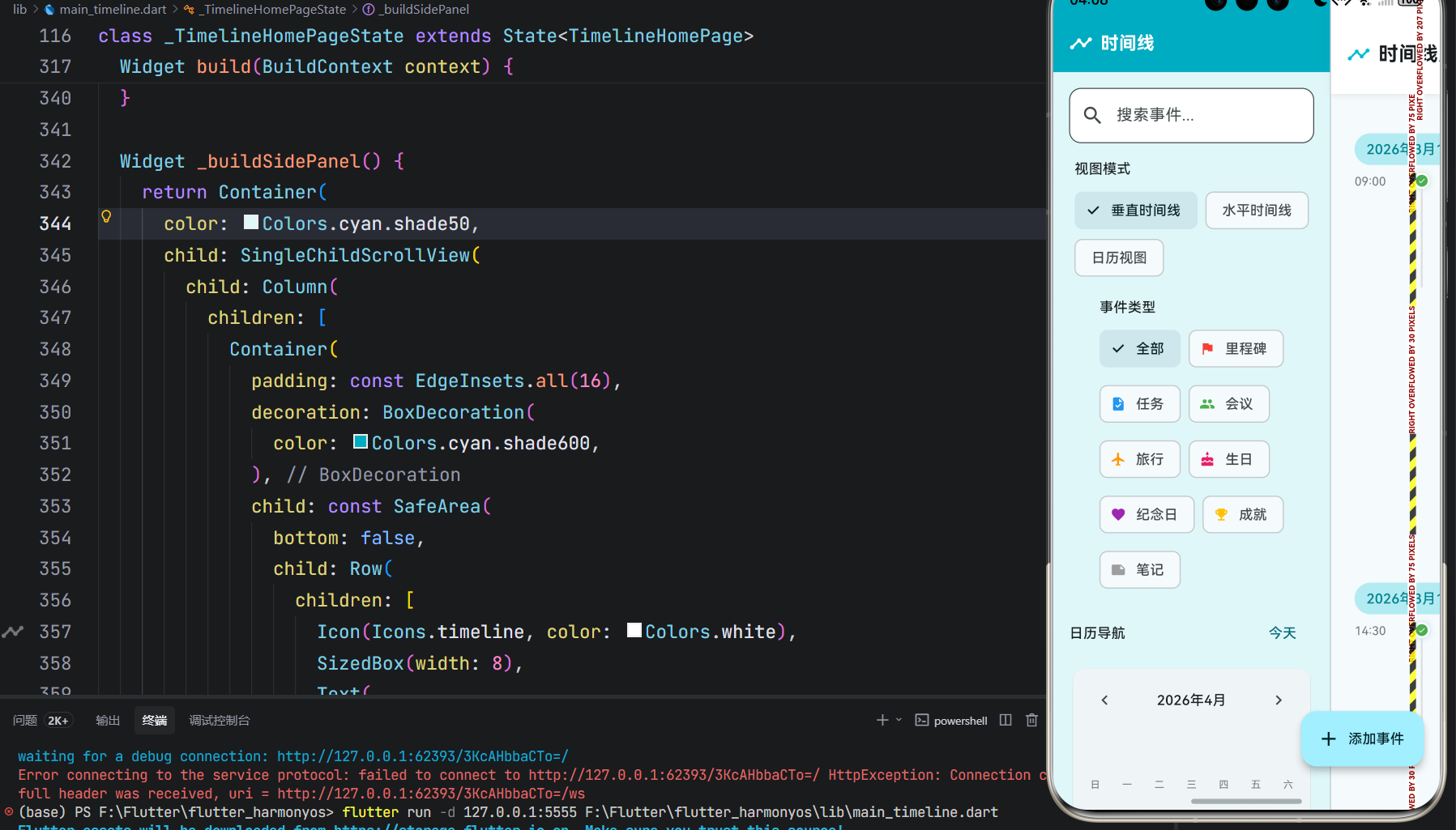Click the 搜索事件 search input field
The image size is (1456, 830).
(1191, 115)
